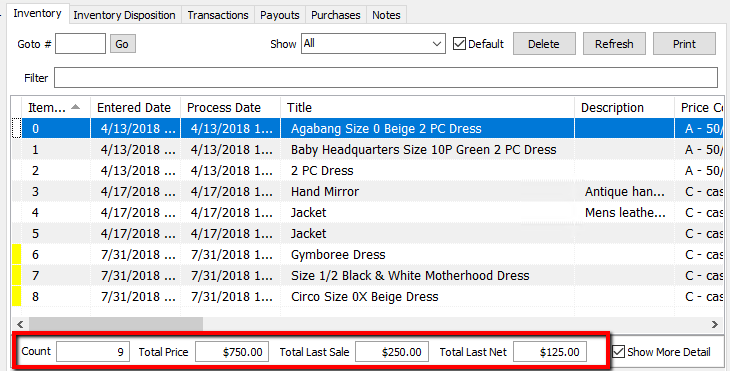Screen dimensions: 730x371
Task: Sort by the Description column header
Action: pyautogui.click(x=624, y=108)
